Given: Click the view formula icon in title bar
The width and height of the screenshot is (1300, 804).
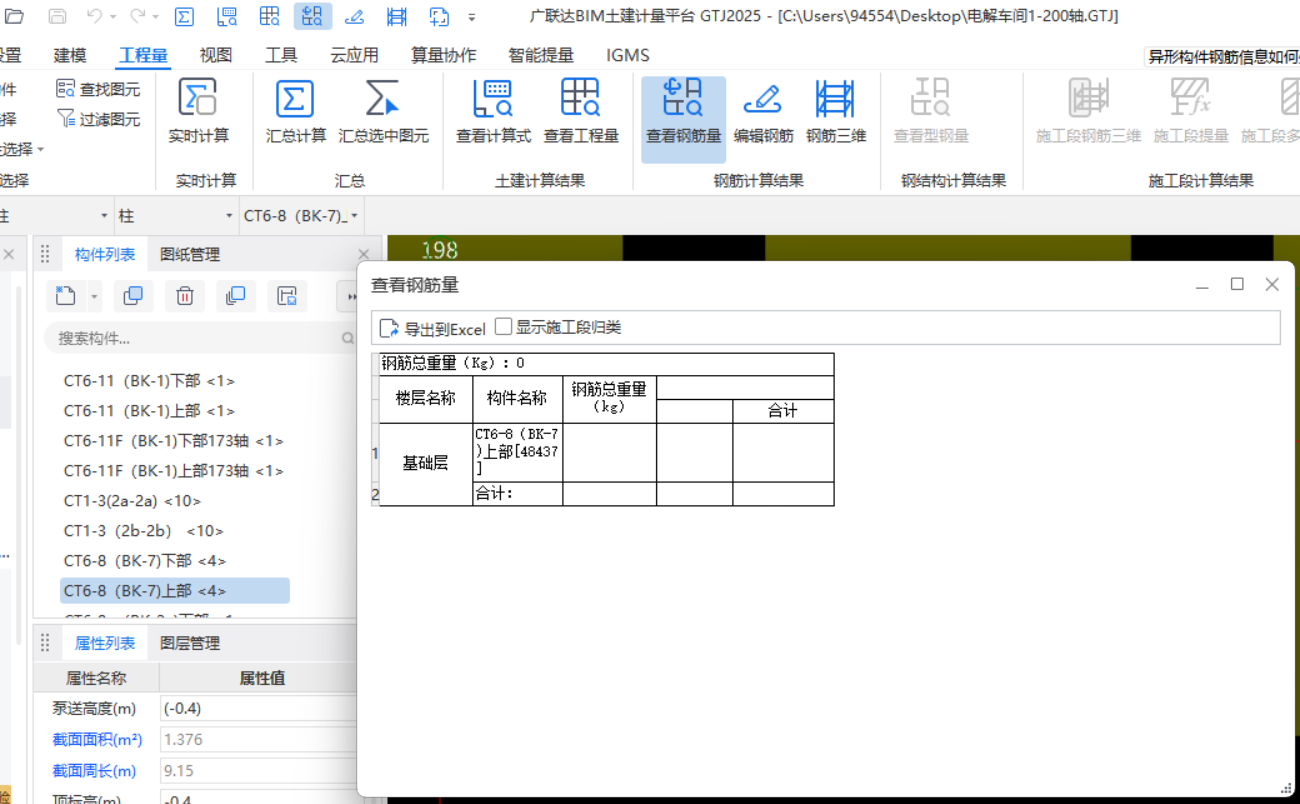Looking at the screenshot, I should click(227, 16).
